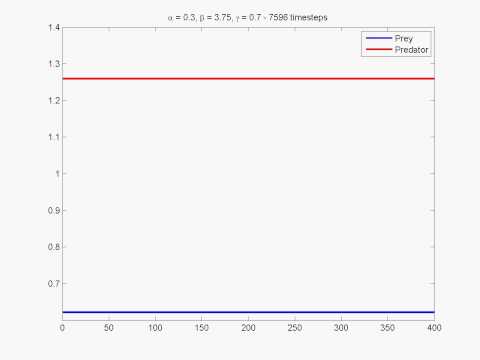Click the x-axis tick label 50
Image resolution: width=480 pixels, height=360 pixels.
[109, 328]
